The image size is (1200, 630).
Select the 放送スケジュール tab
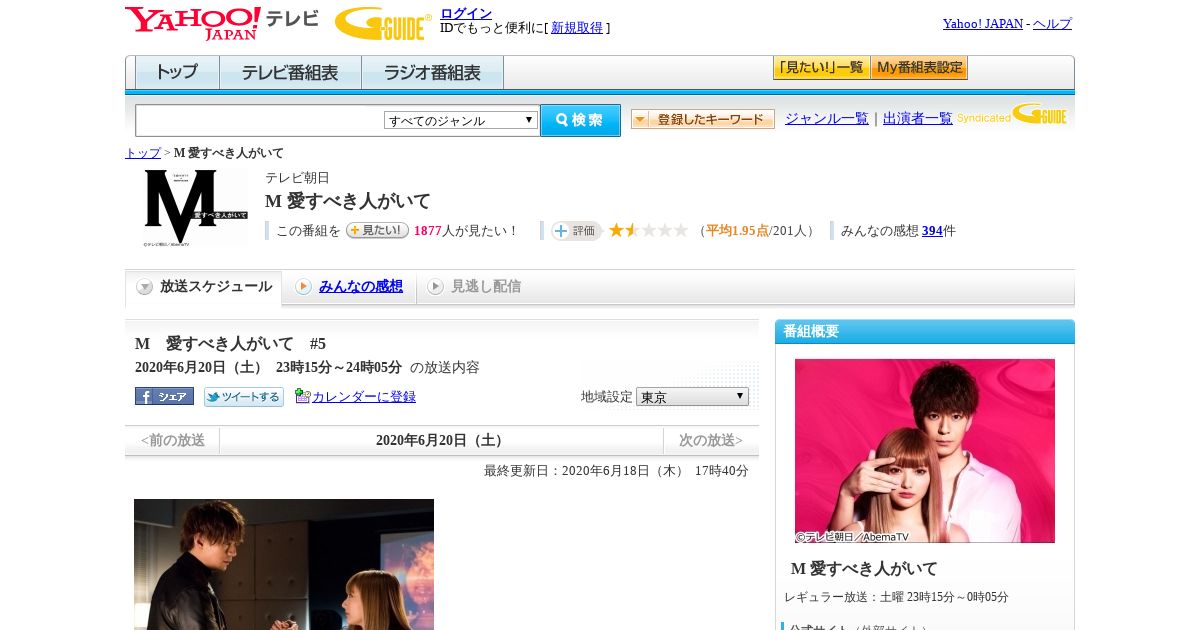(203, 287)
